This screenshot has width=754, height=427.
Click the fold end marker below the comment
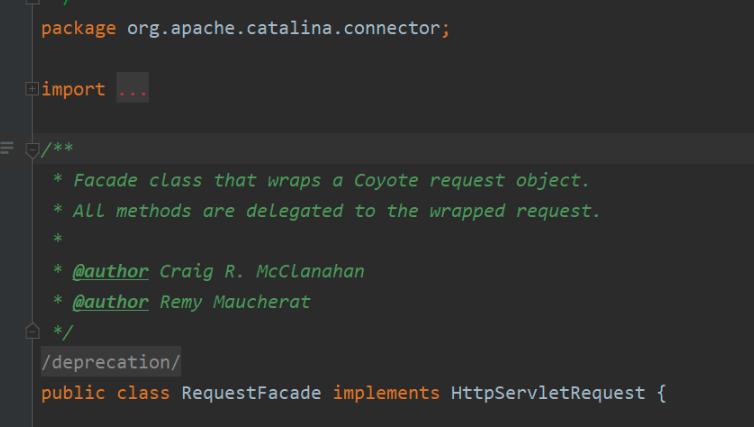[32, 331]
